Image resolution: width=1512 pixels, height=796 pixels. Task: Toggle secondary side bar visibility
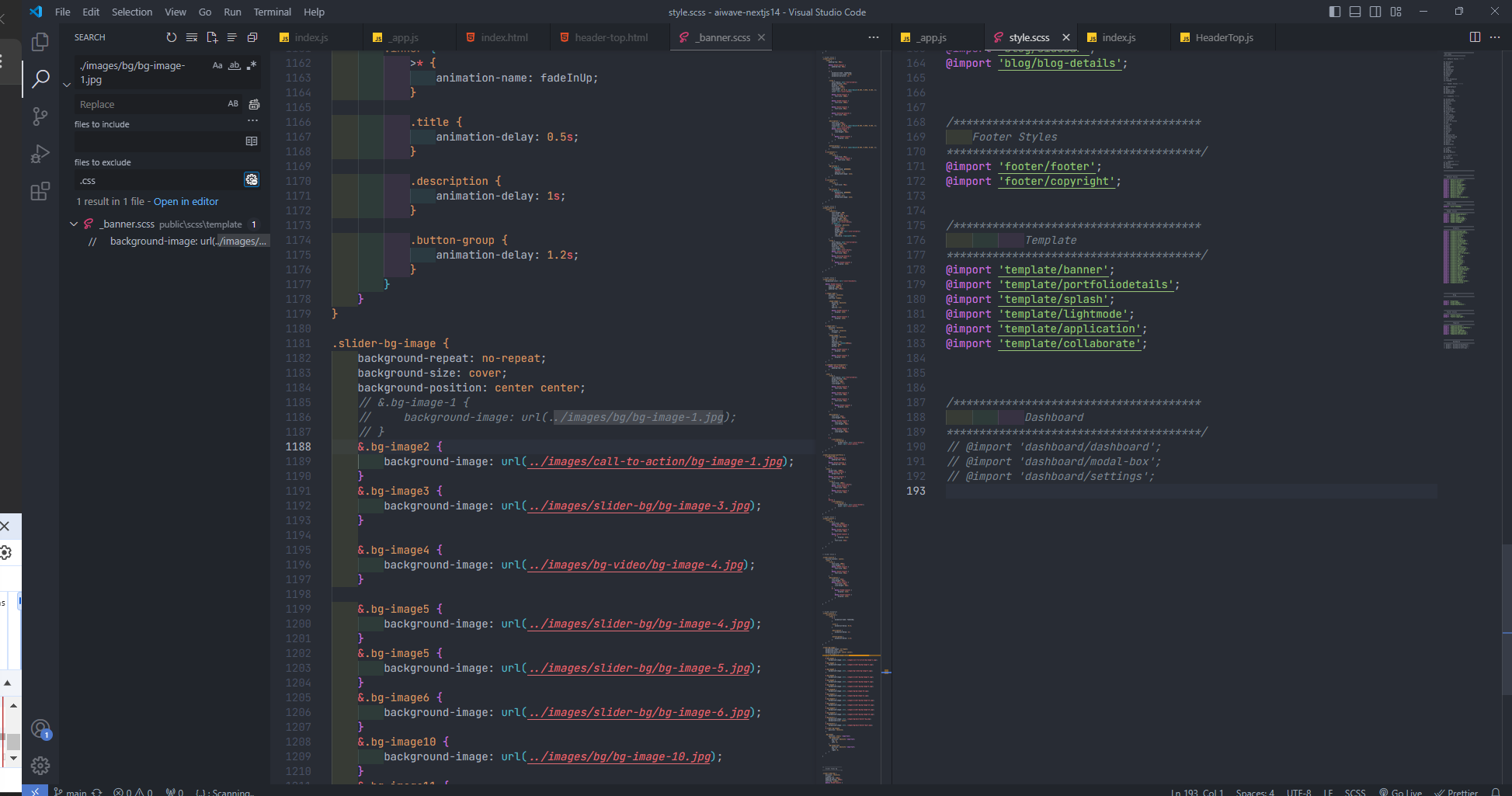1375,12
